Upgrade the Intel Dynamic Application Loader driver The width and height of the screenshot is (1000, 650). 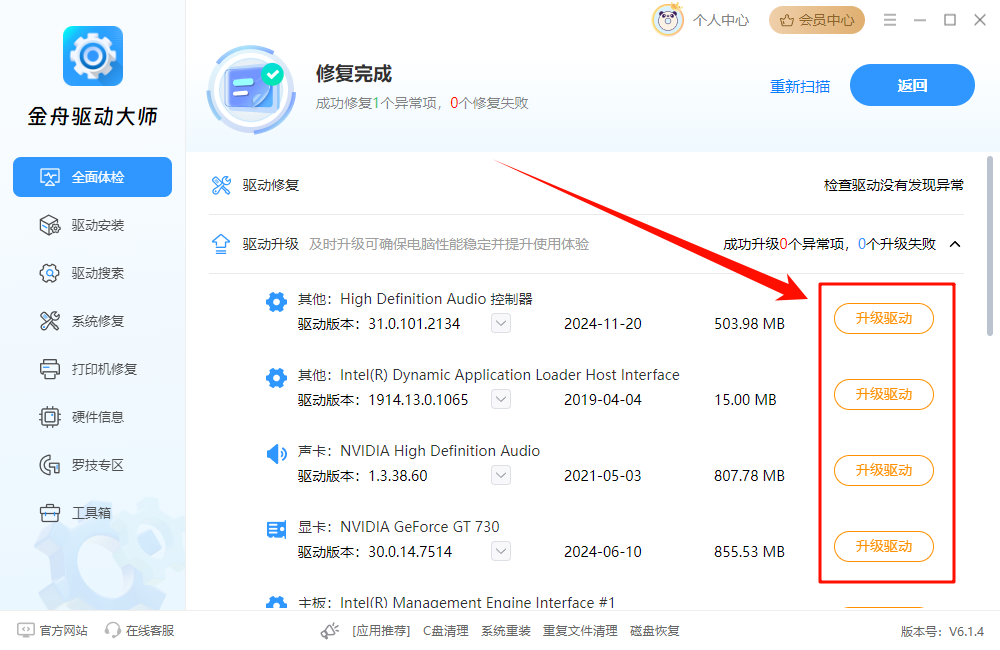[883, 394]
